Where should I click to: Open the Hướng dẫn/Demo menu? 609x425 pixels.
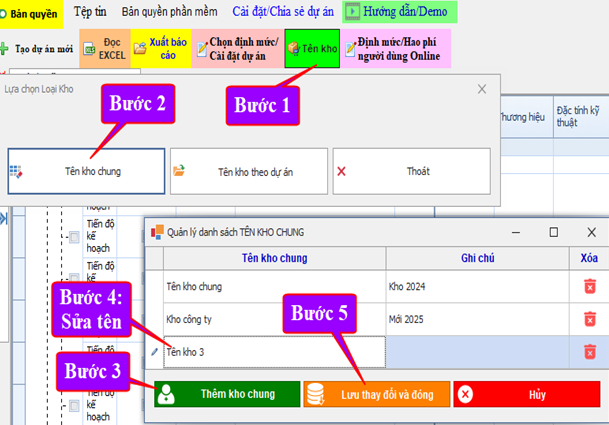[400, 12]
